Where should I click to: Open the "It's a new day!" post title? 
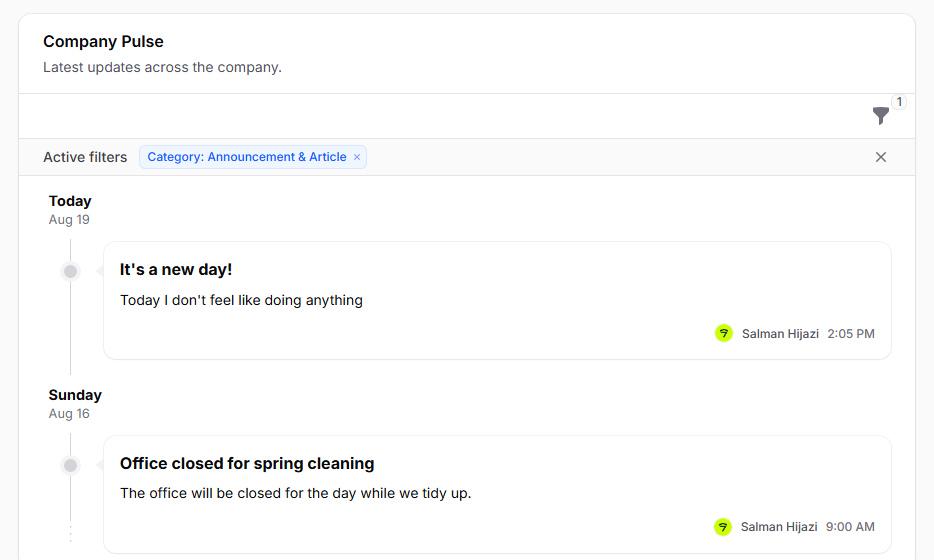point(176,270)
